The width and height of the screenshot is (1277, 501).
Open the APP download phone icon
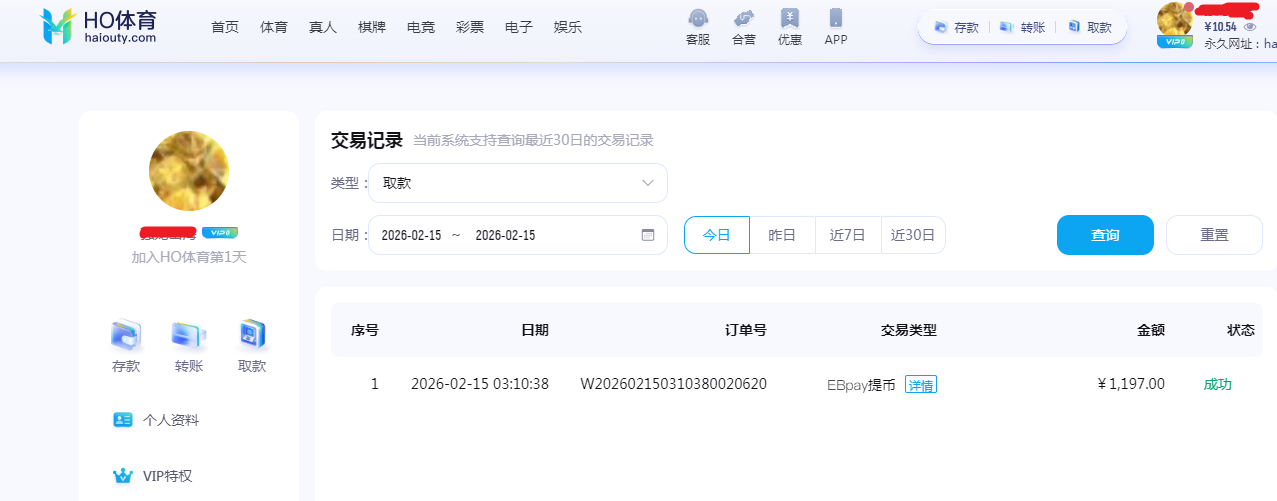coord(836,19)
